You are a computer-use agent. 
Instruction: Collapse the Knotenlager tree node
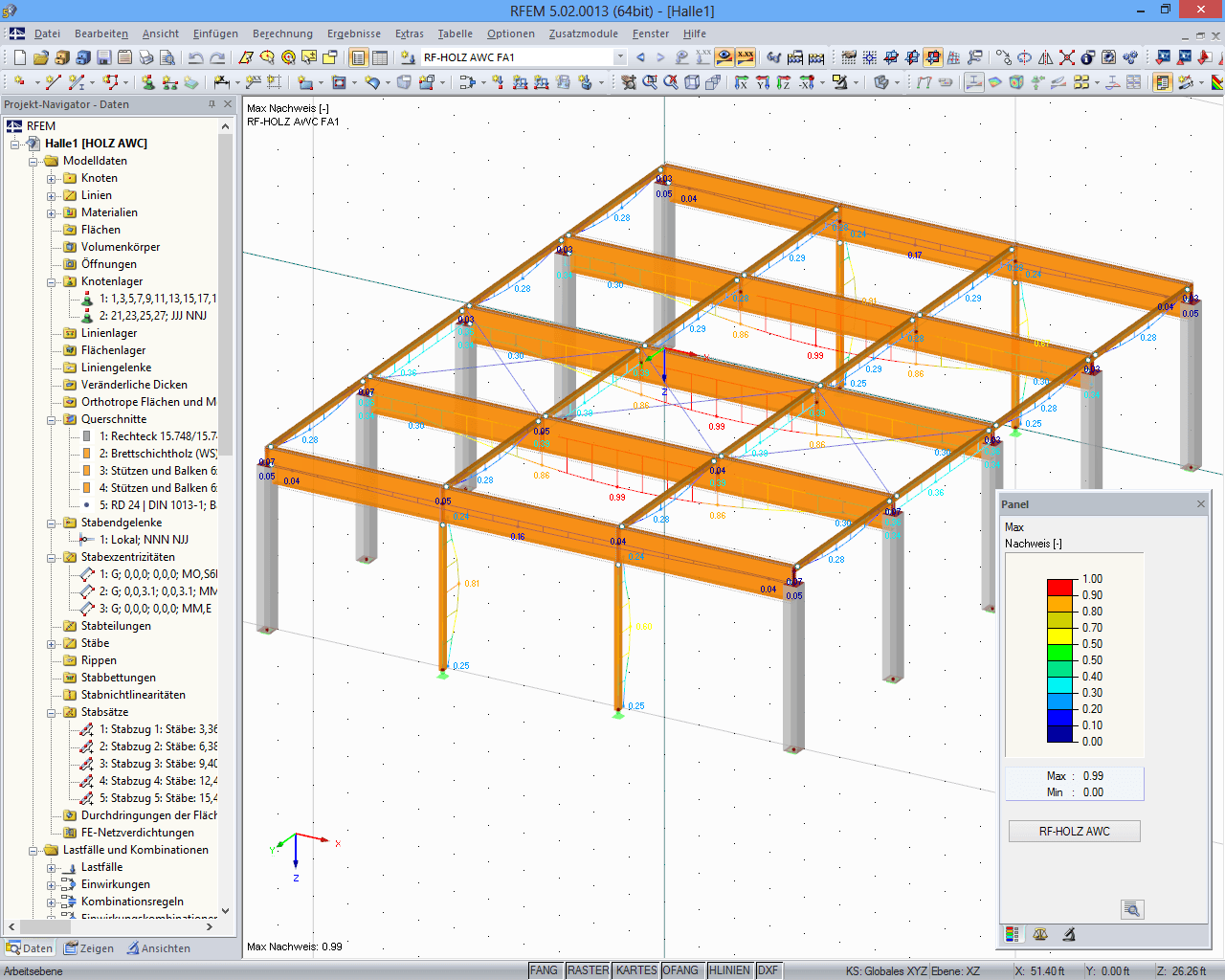[x=52, y=281]
